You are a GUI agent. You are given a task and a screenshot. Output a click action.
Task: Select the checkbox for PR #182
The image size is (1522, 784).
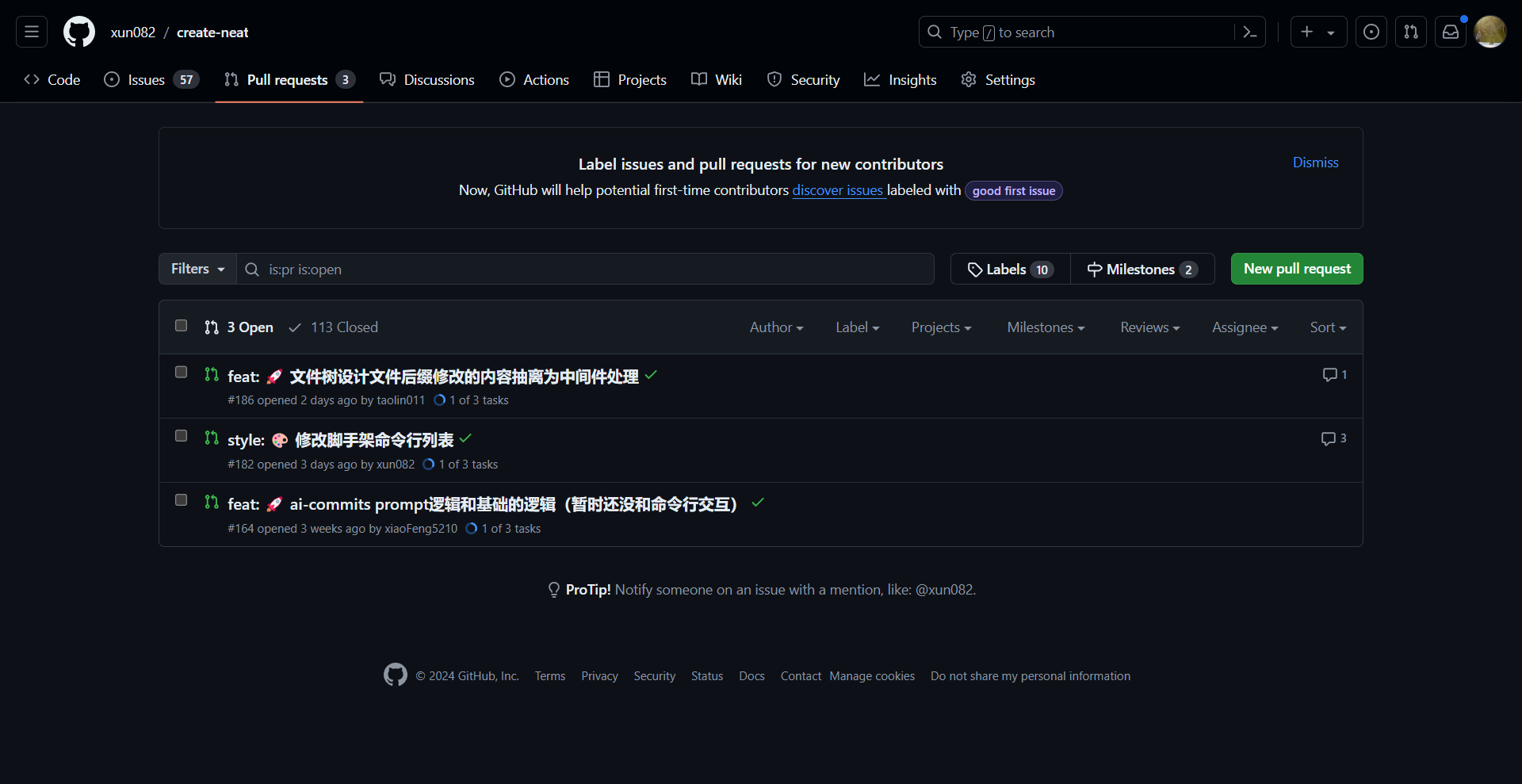coord(181,436)
